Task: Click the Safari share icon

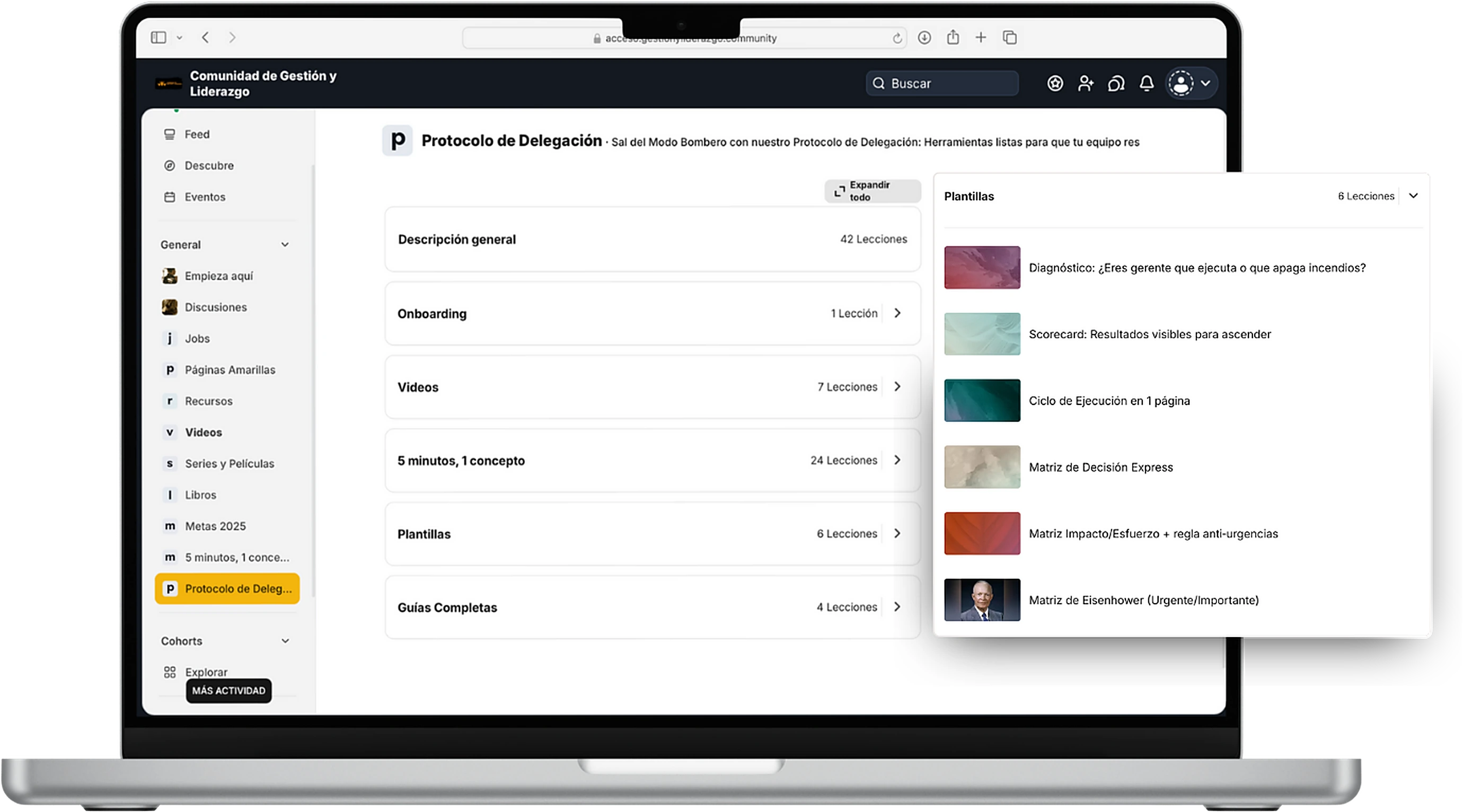Action: tap(953, 38)
